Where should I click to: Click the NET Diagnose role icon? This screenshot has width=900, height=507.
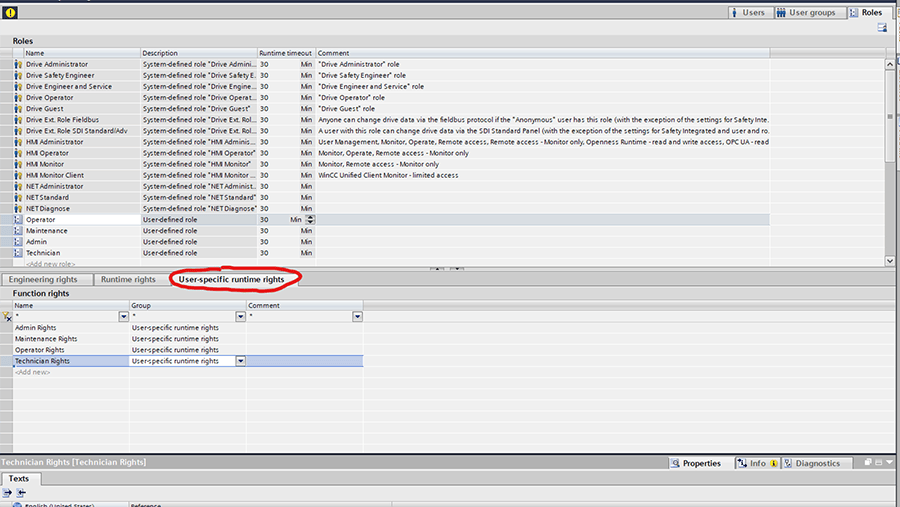click(x=18, y=208)
